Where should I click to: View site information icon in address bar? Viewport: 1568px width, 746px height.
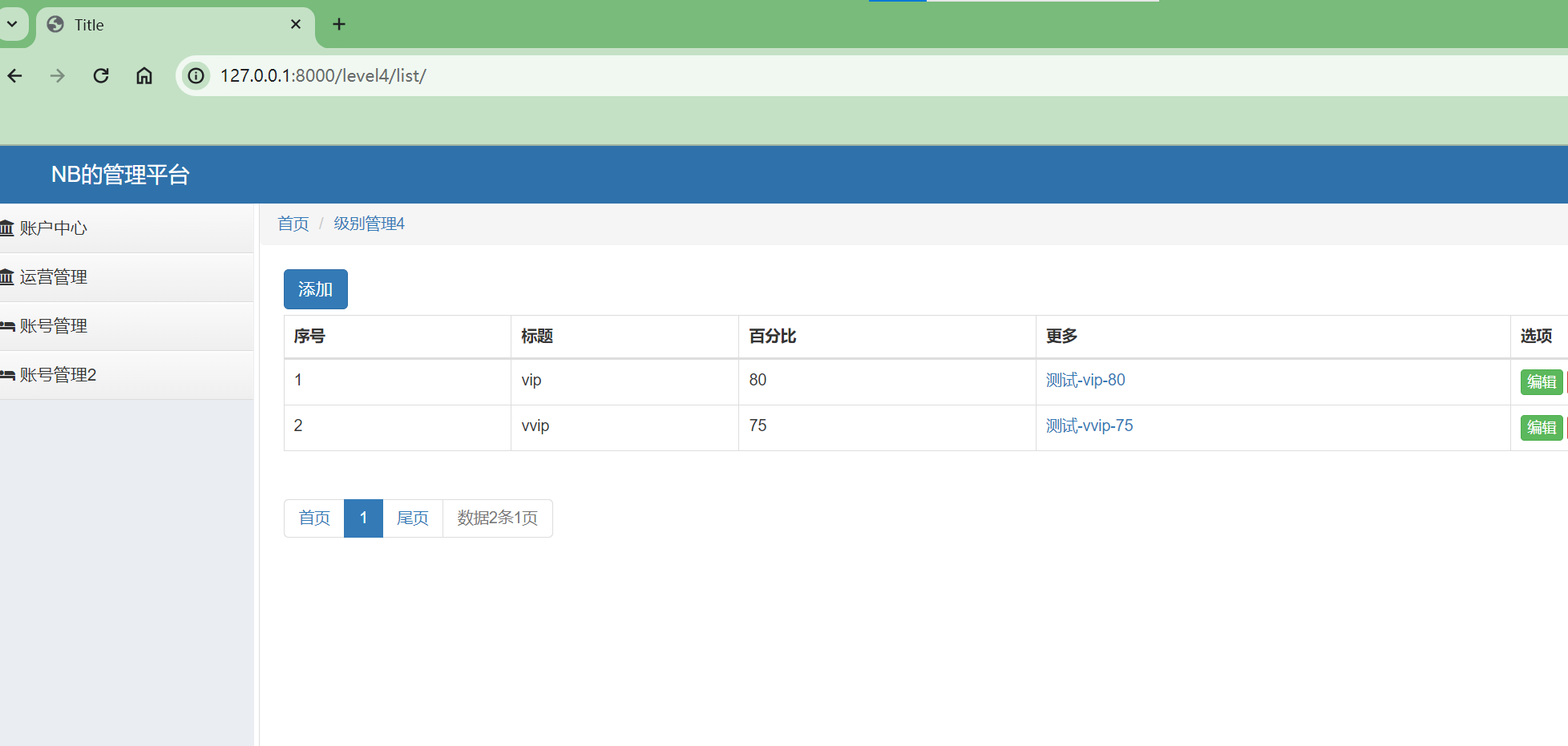point(196,75)
